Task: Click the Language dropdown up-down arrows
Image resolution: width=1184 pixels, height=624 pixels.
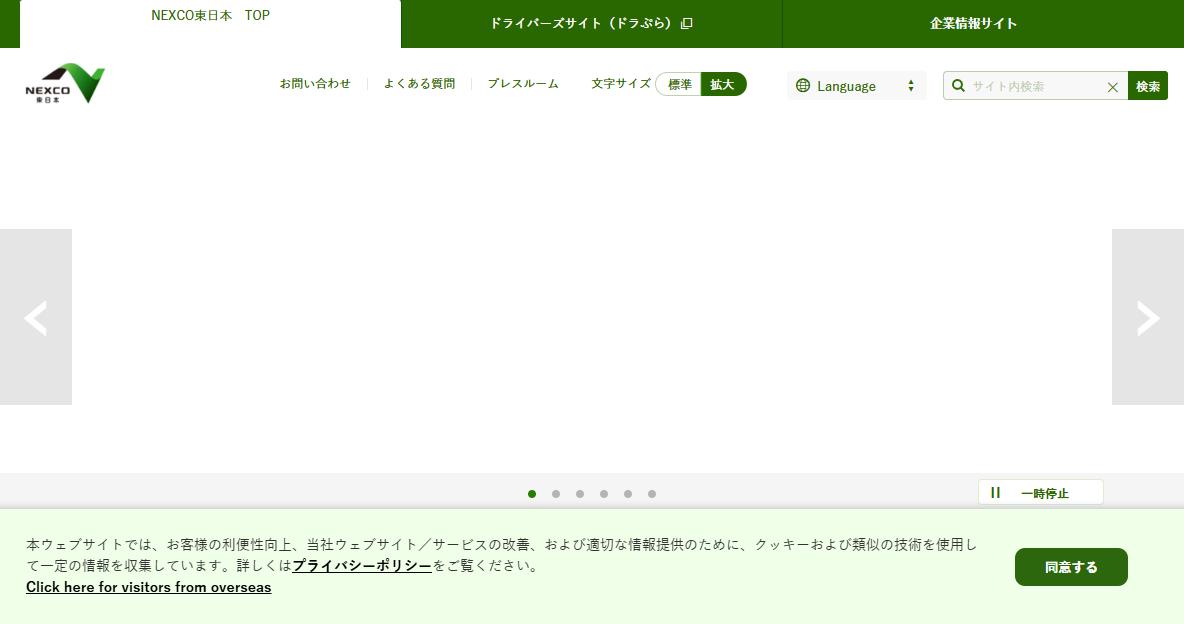Action: click(911, 85)
